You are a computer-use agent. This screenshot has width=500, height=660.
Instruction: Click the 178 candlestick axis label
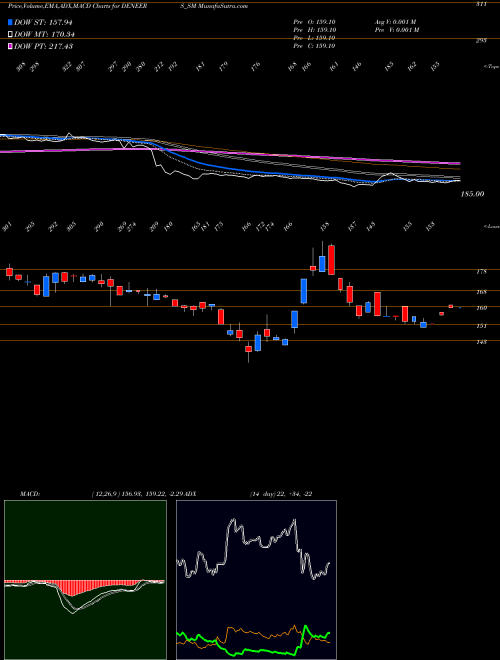[481, 272]
